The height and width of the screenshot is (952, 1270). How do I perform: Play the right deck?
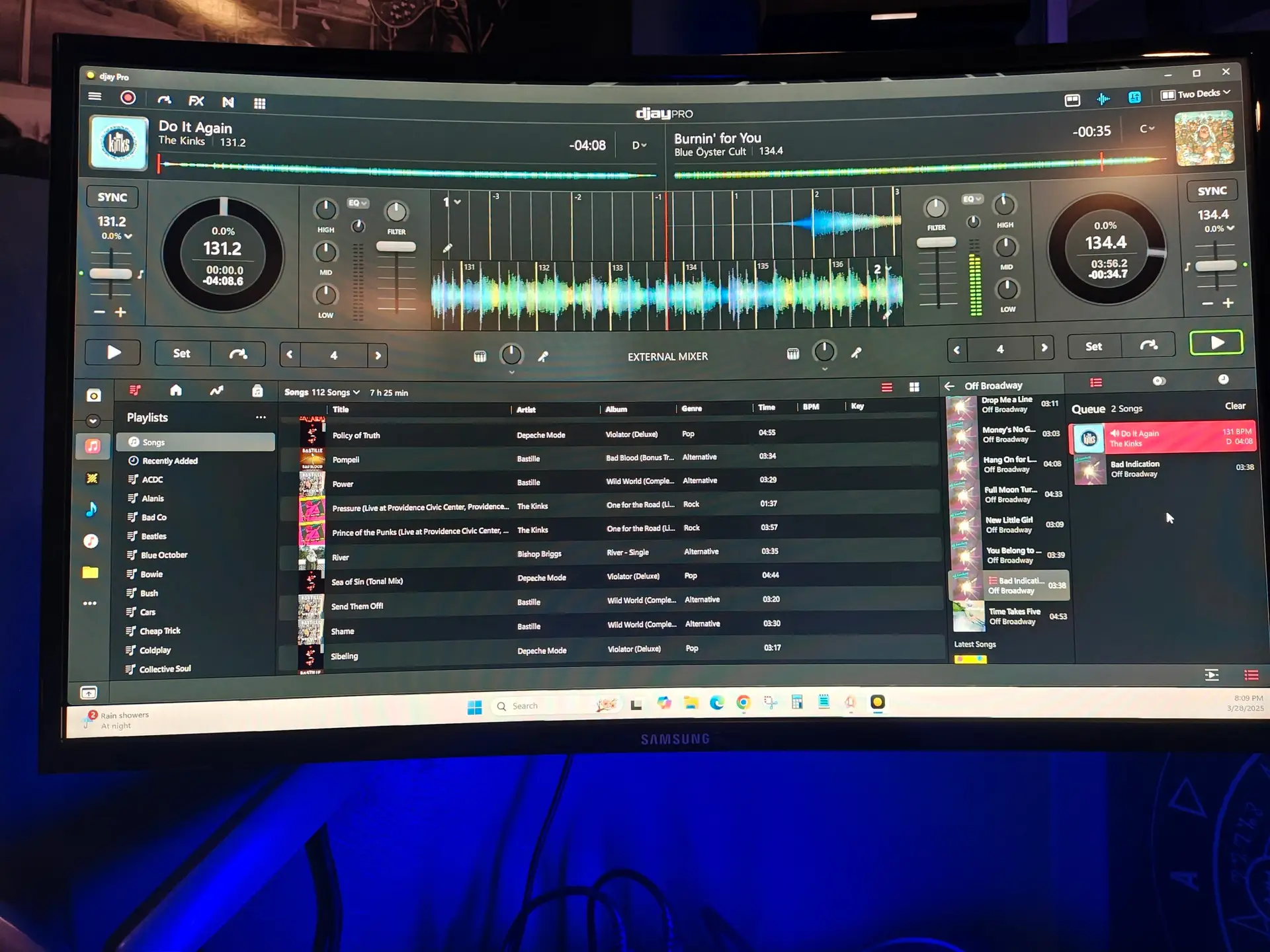(1216, 342)
